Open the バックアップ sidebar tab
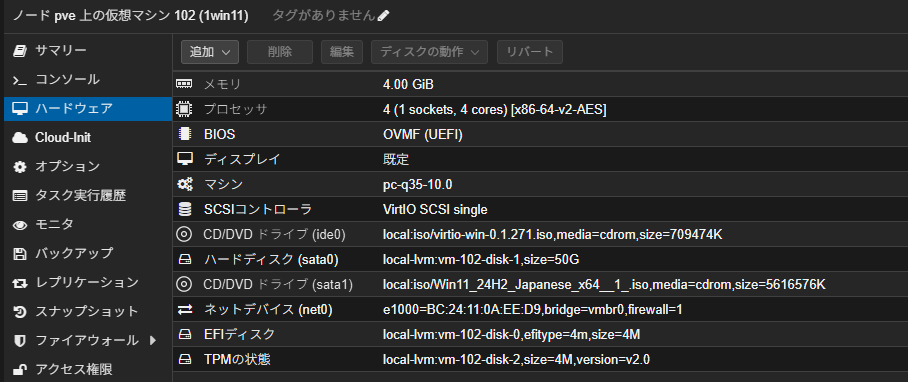Screen dimensions: 908x382 click(x=87, y=254)
